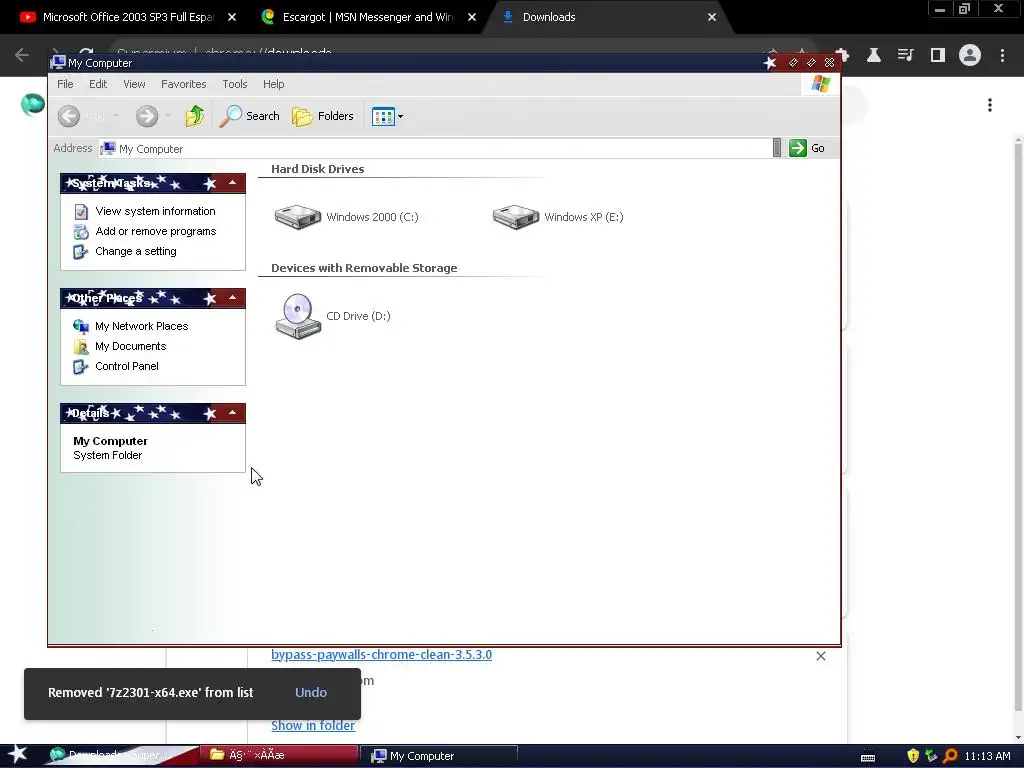Click the My Computer address field
The height and width of the screenshot is (768, 1024).
click(x=435, y=149)
